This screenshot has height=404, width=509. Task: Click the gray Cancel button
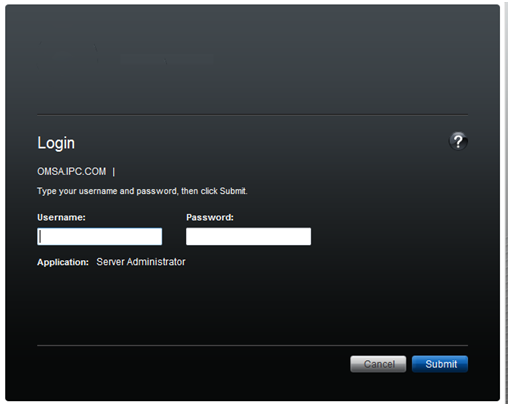[378, 364]
